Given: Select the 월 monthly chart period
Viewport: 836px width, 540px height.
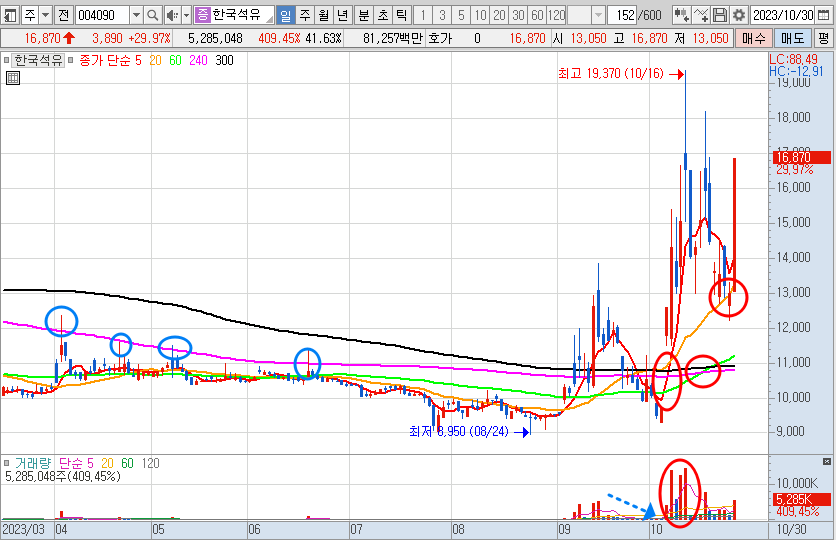Looking at the screenshot, I should 324,15.
